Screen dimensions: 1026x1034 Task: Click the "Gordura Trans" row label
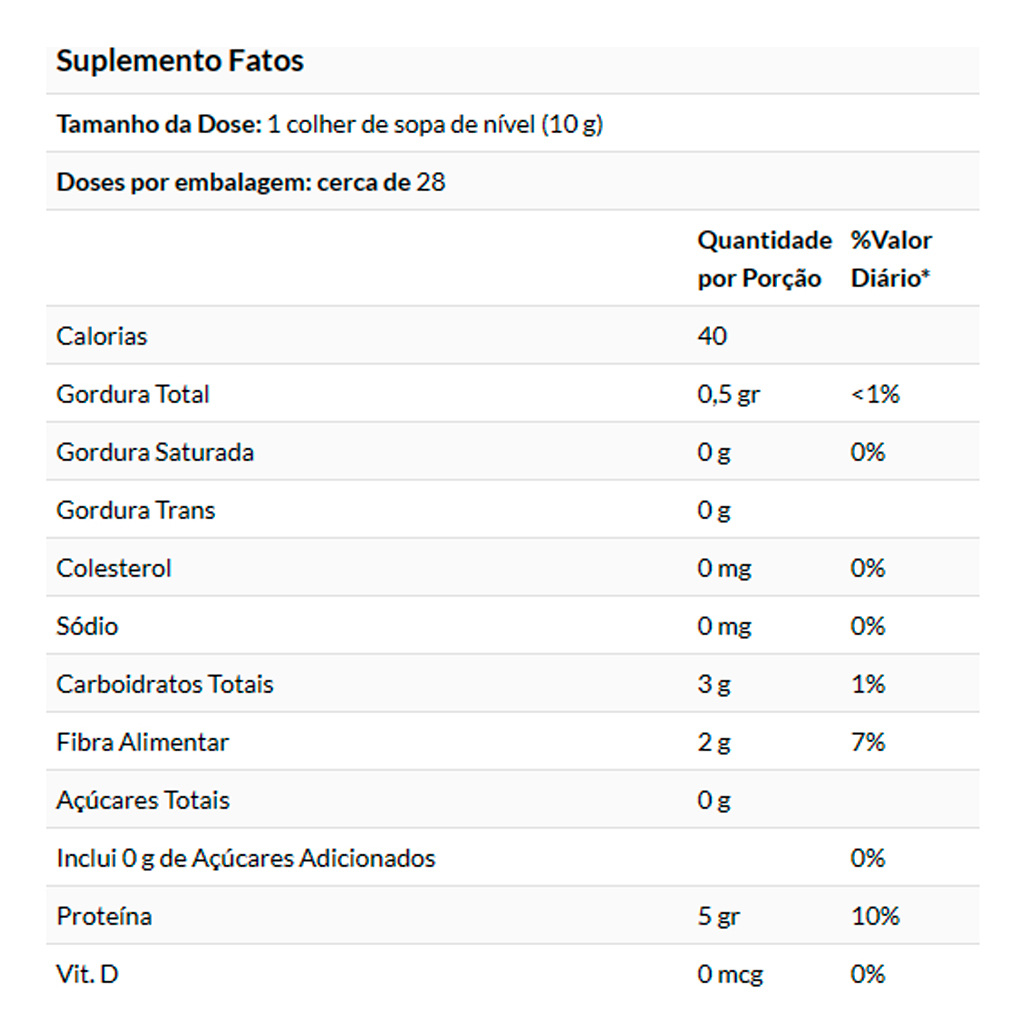[136, 510]
